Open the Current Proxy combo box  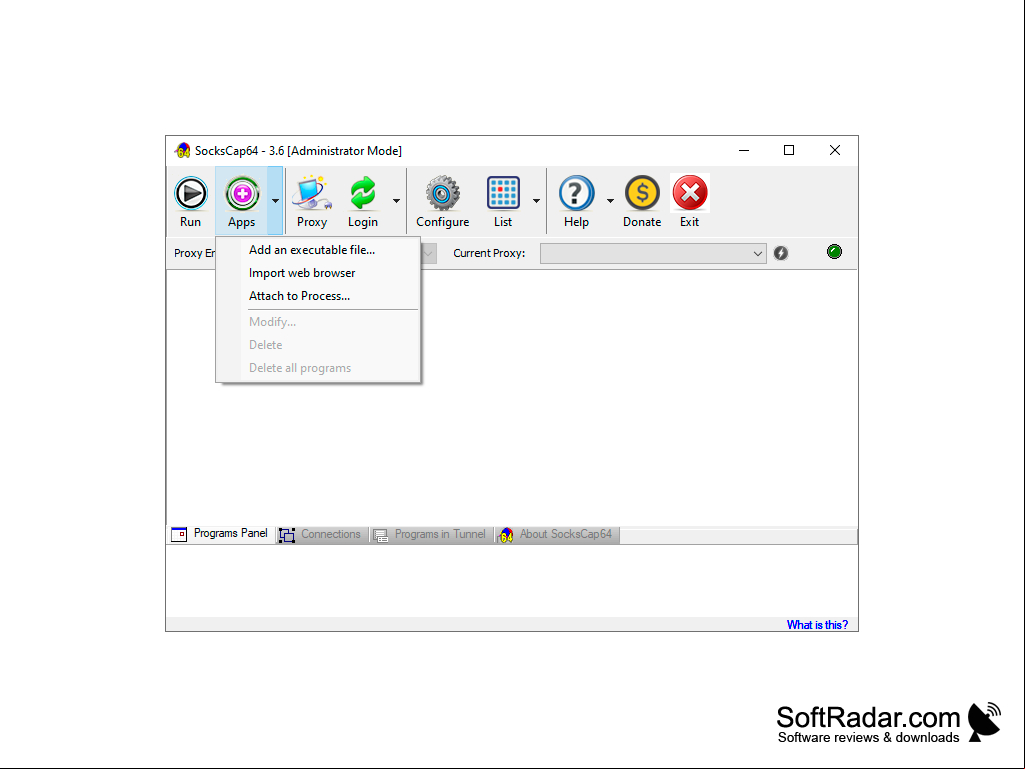point(653,253)
